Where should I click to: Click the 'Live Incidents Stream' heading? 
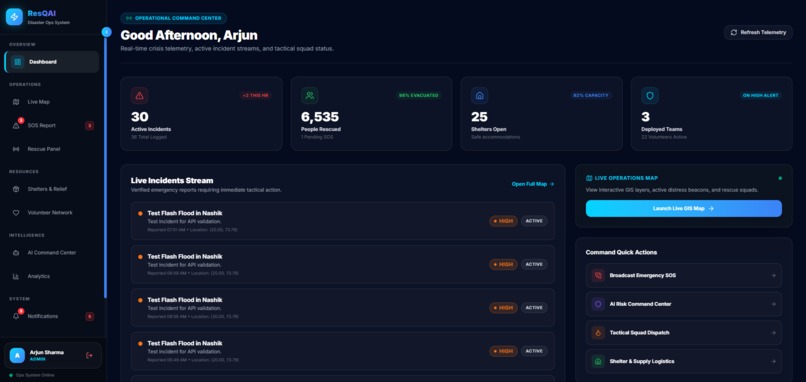(172, 180)
